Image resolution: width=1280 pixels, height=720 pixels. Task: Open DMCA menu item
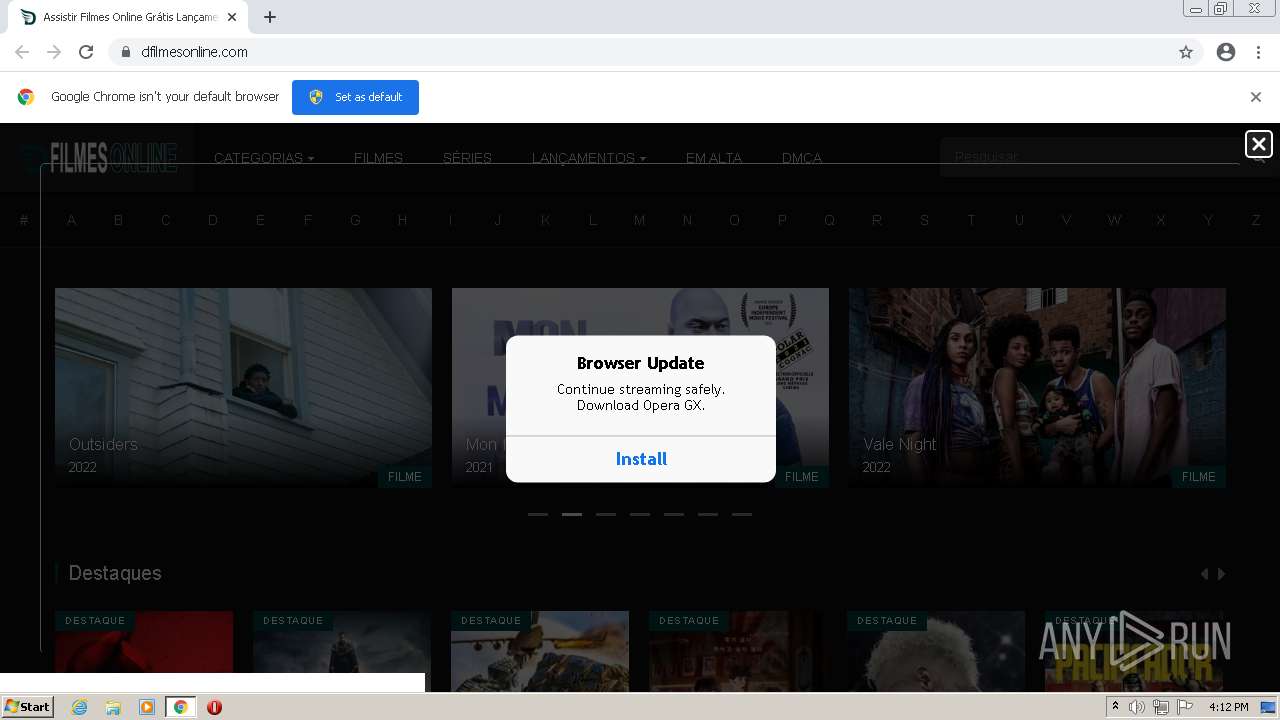point(802,158)
